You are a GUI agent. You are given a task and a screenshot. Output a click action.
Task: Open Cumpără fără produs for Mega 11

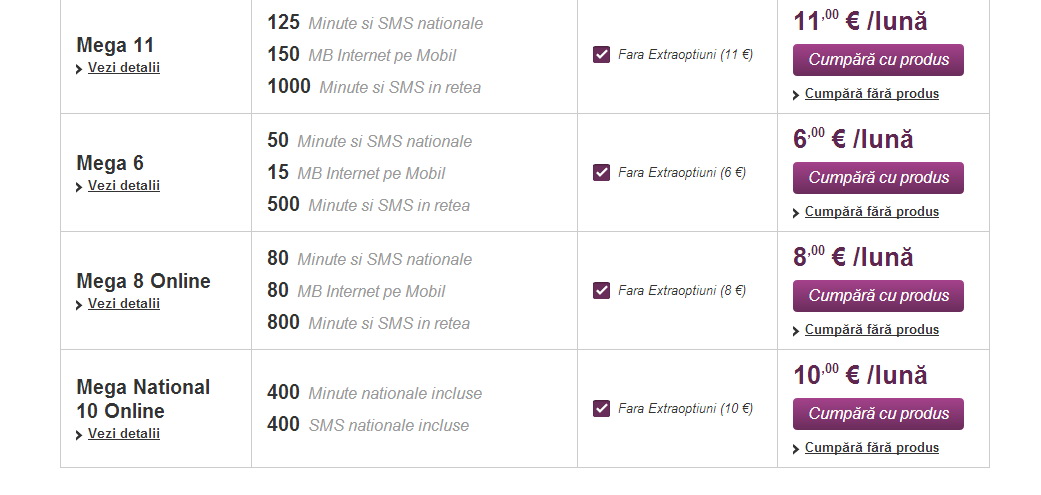click(871, 94)
